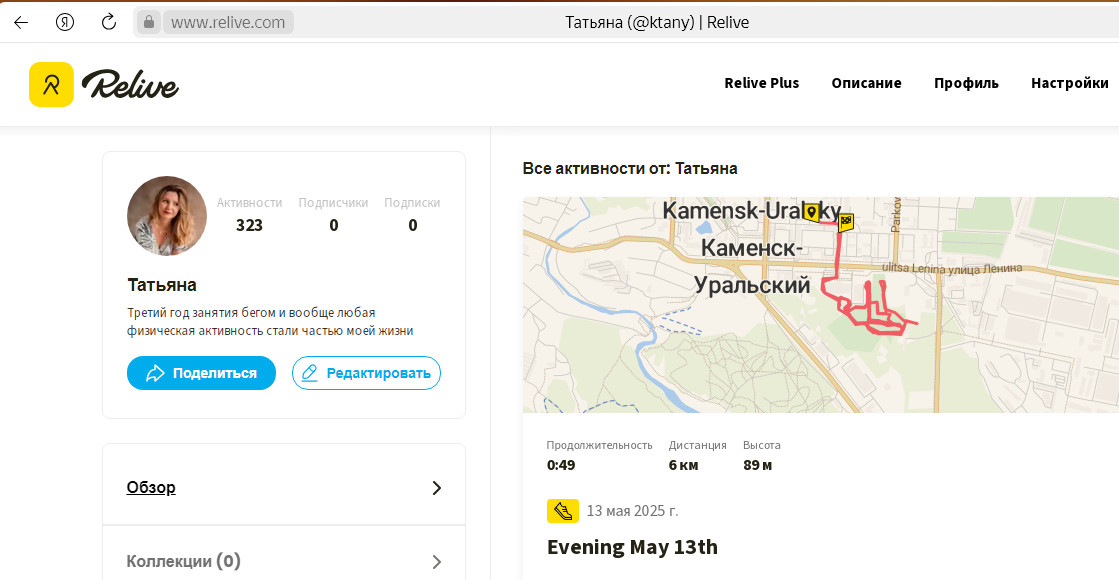Expand Коллекции with its chevron arrow
The height and width of the screenshot is (580, 1119).
coord(437,562)
